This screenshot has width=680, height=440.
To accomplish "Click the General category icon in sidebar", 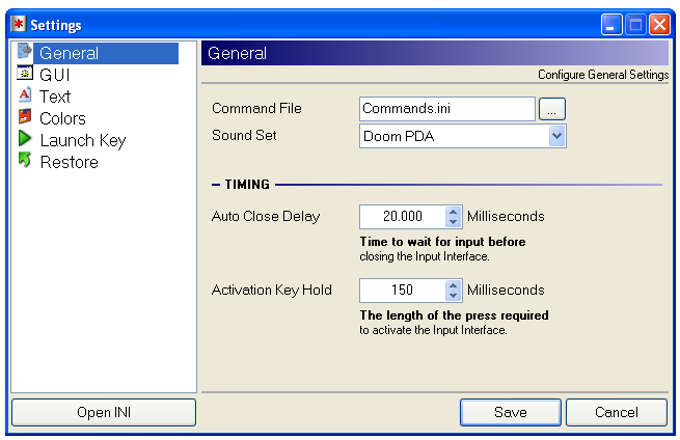I will coord(25,51).
